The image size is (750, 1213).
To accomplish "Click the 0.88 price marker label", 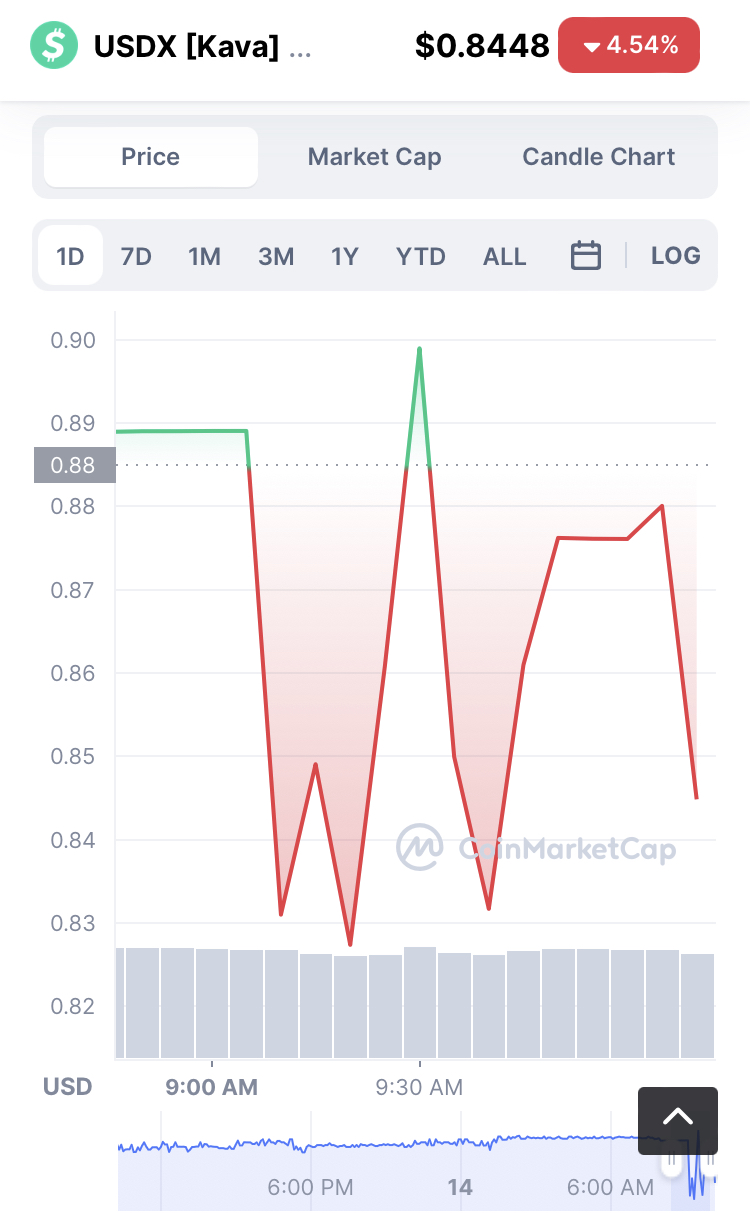I will tap(74, 465).
